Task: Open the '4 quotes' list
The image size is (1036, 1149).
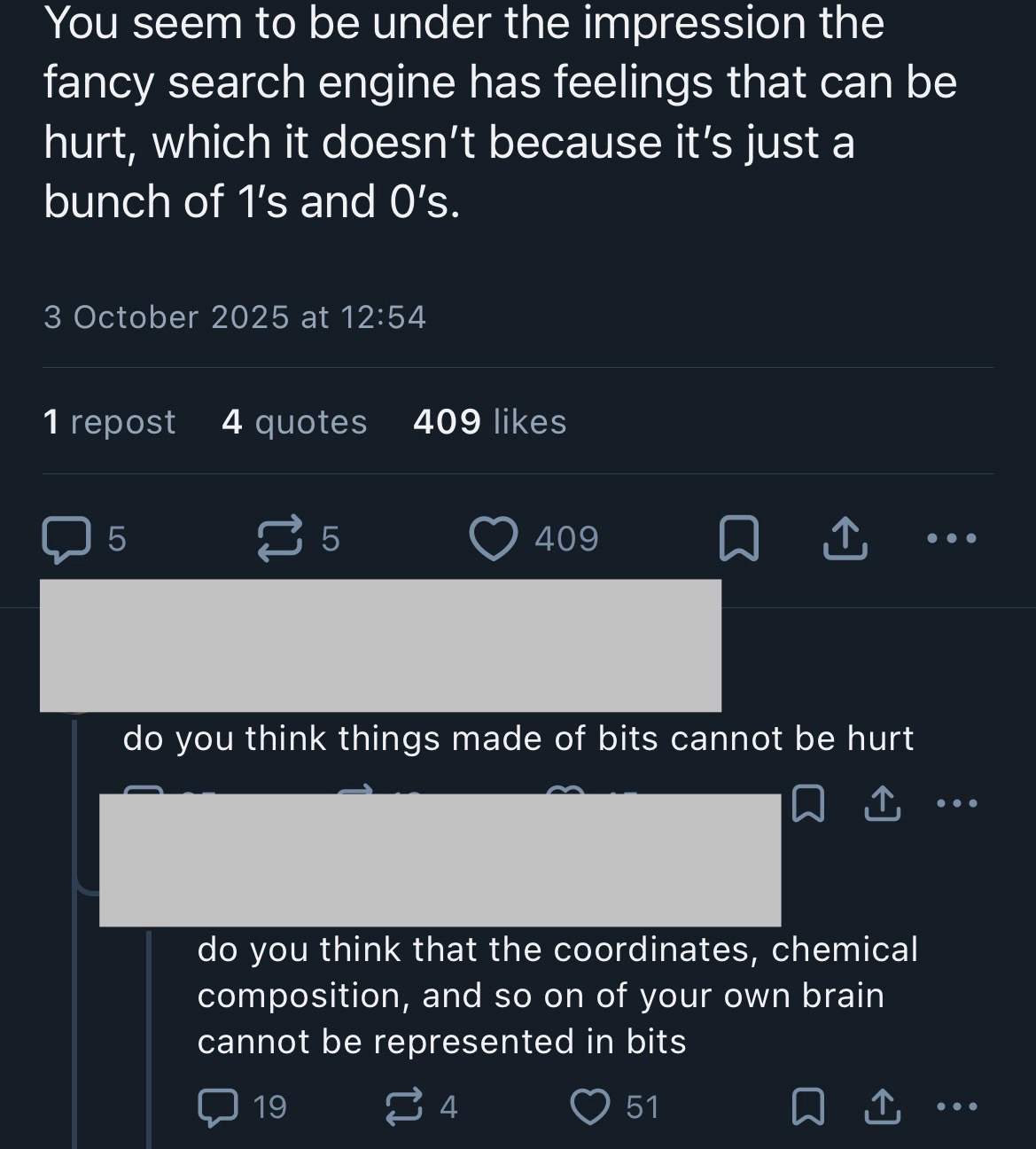Action: coord(294,422)
